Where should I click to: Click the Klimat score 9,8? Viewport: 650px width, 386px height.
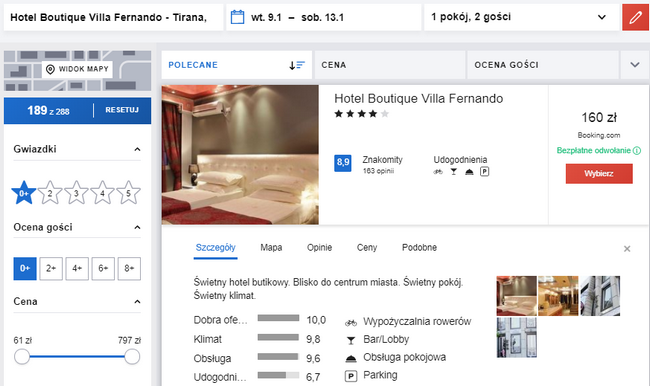pyautogui.click(x=313, y=340)
